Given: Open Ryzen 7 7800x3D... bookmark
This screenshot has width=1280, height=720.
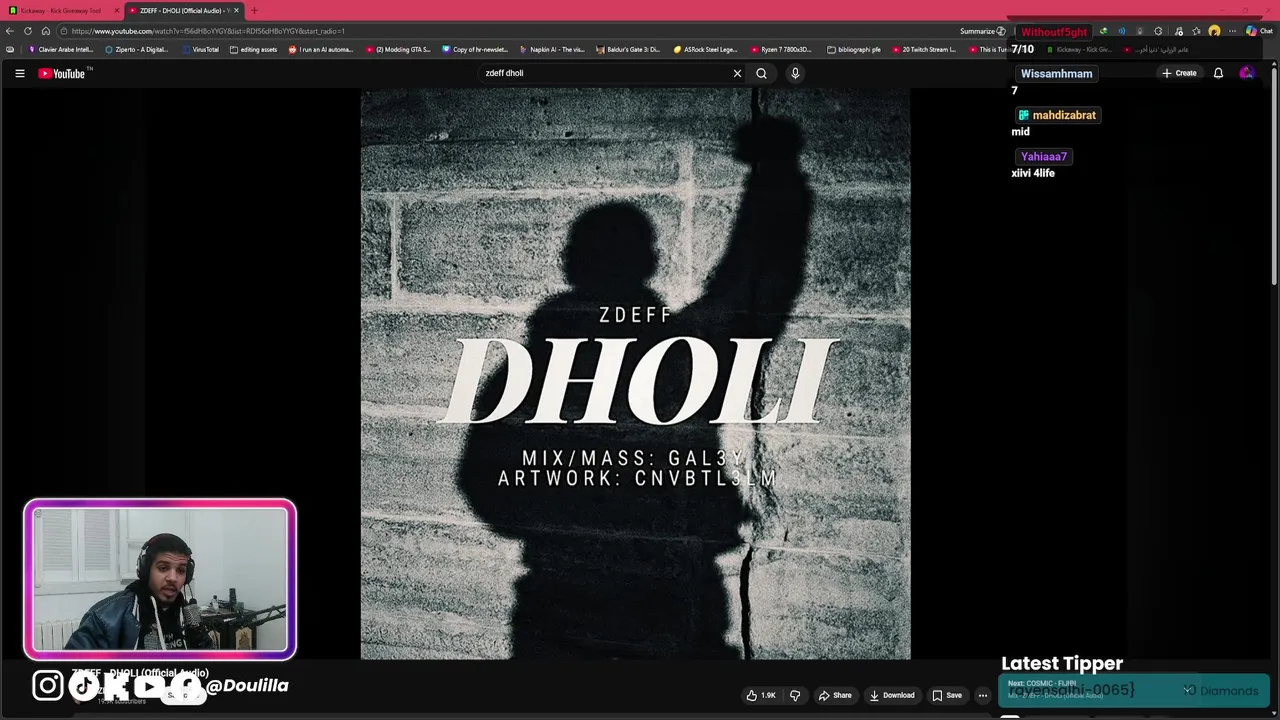Looking at the screenshot, I should coord(783,49).
